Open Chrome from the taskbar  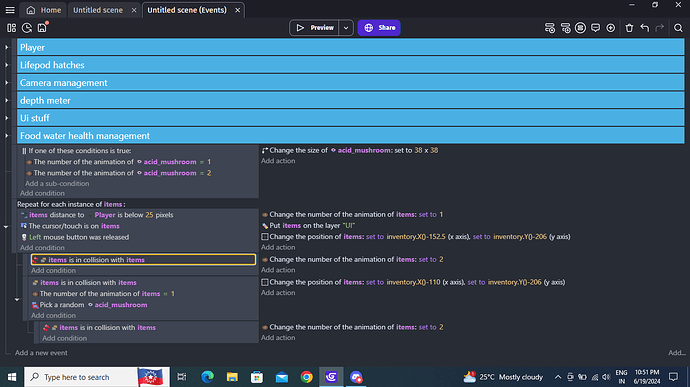(x=307, y=377)
